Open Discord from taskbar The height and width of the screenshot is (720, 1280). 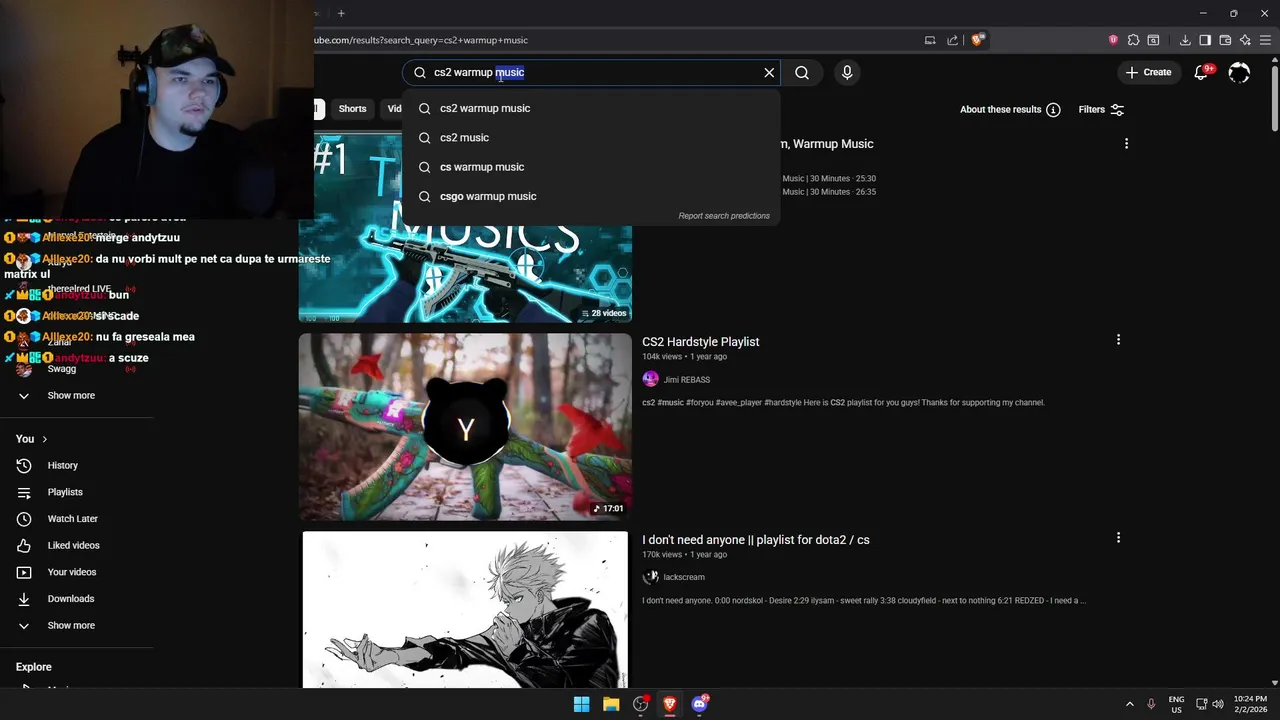(x=699, y=704)
